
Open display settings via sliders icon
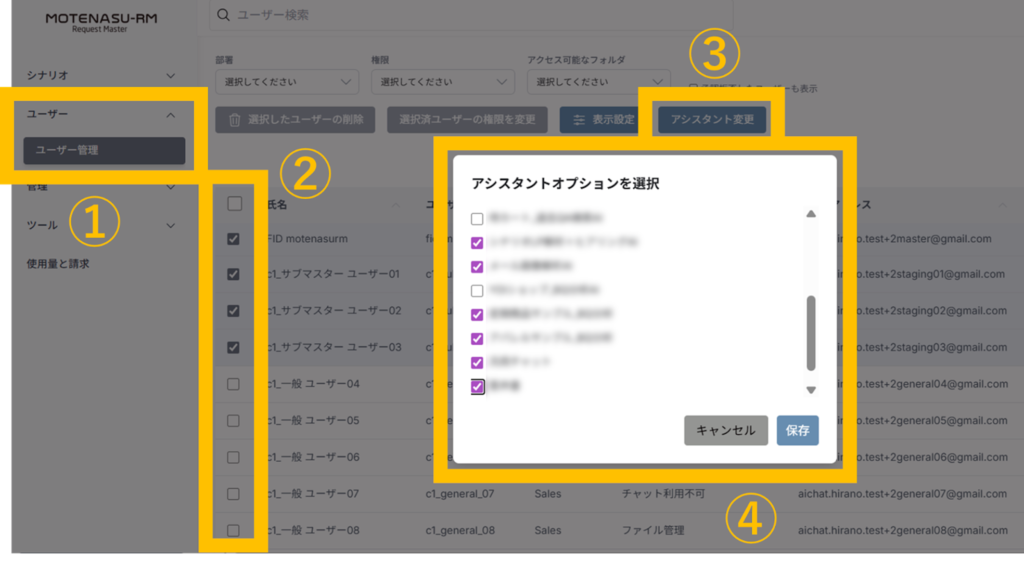[x=579, y=120]
